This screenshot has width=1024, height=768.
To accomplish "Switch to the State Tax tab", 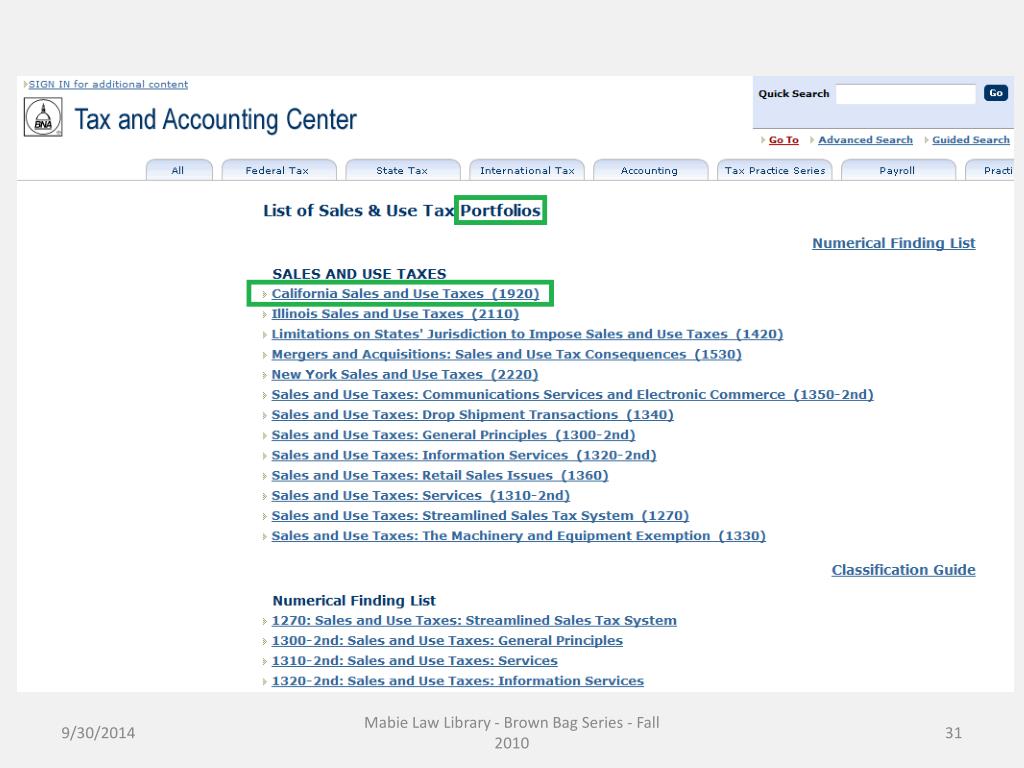I will point(402,170).
